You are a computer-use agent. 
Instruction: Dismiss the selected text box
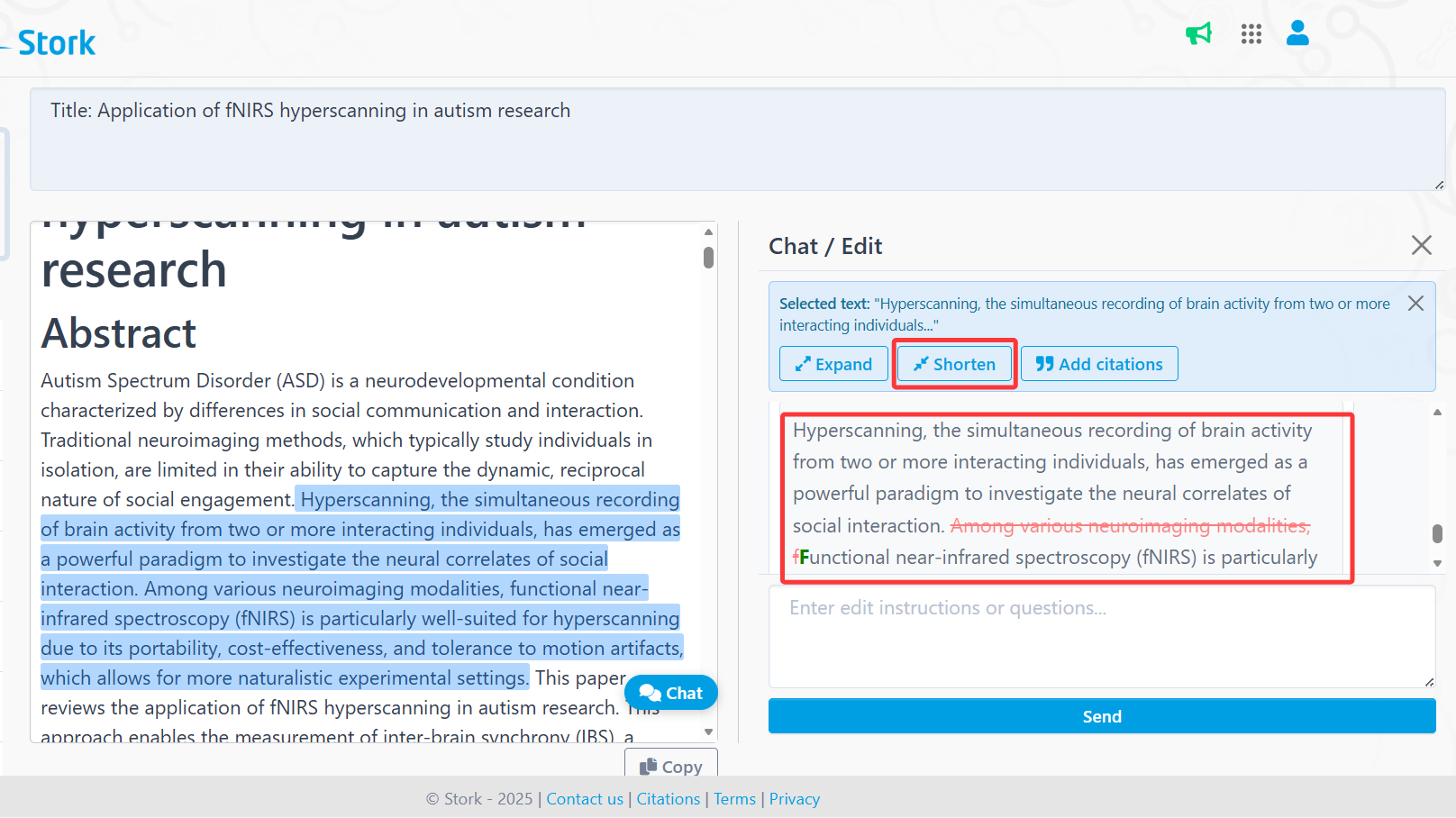pyautogui.click(x=1415, y=304)
